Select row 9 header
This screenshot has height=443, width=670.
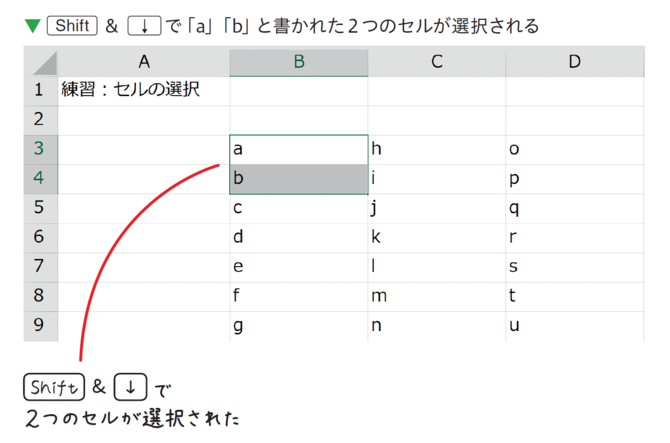coord(41,326)
